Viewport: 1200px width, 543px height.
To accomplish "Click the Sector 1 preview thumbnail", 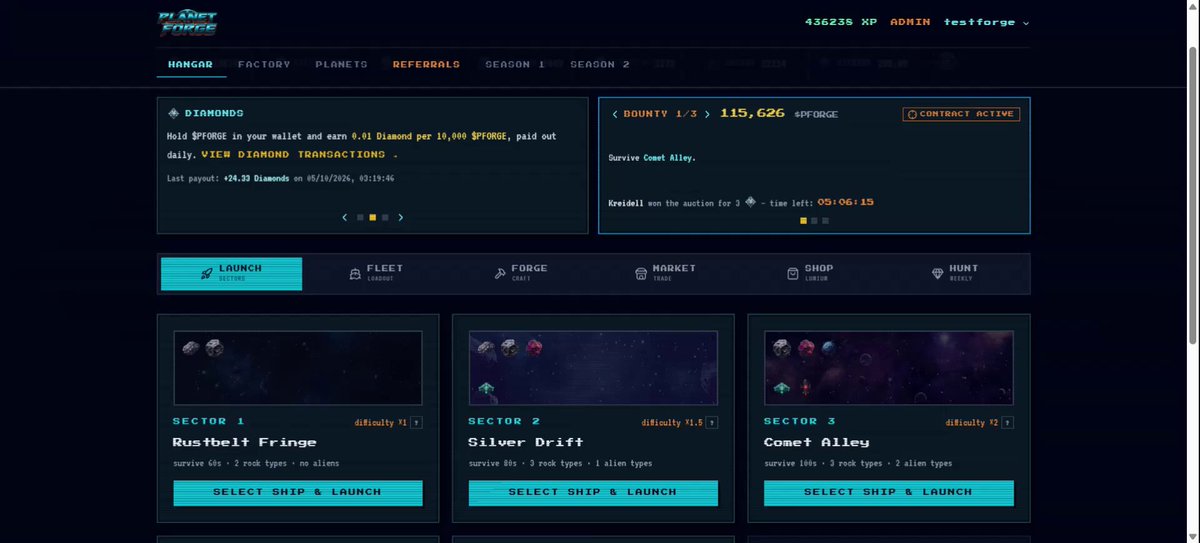I will [298, 368].
